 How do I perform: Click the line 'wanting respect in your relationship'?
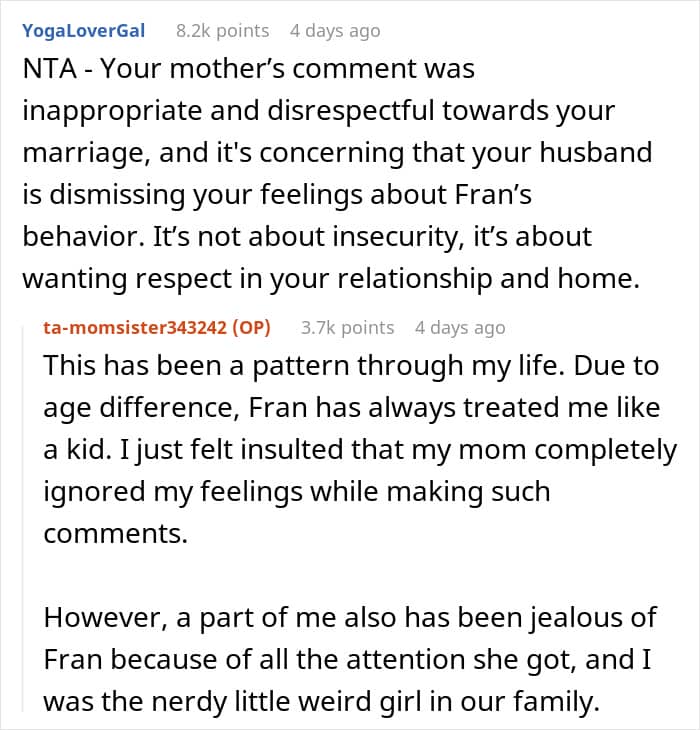point(331,279)
